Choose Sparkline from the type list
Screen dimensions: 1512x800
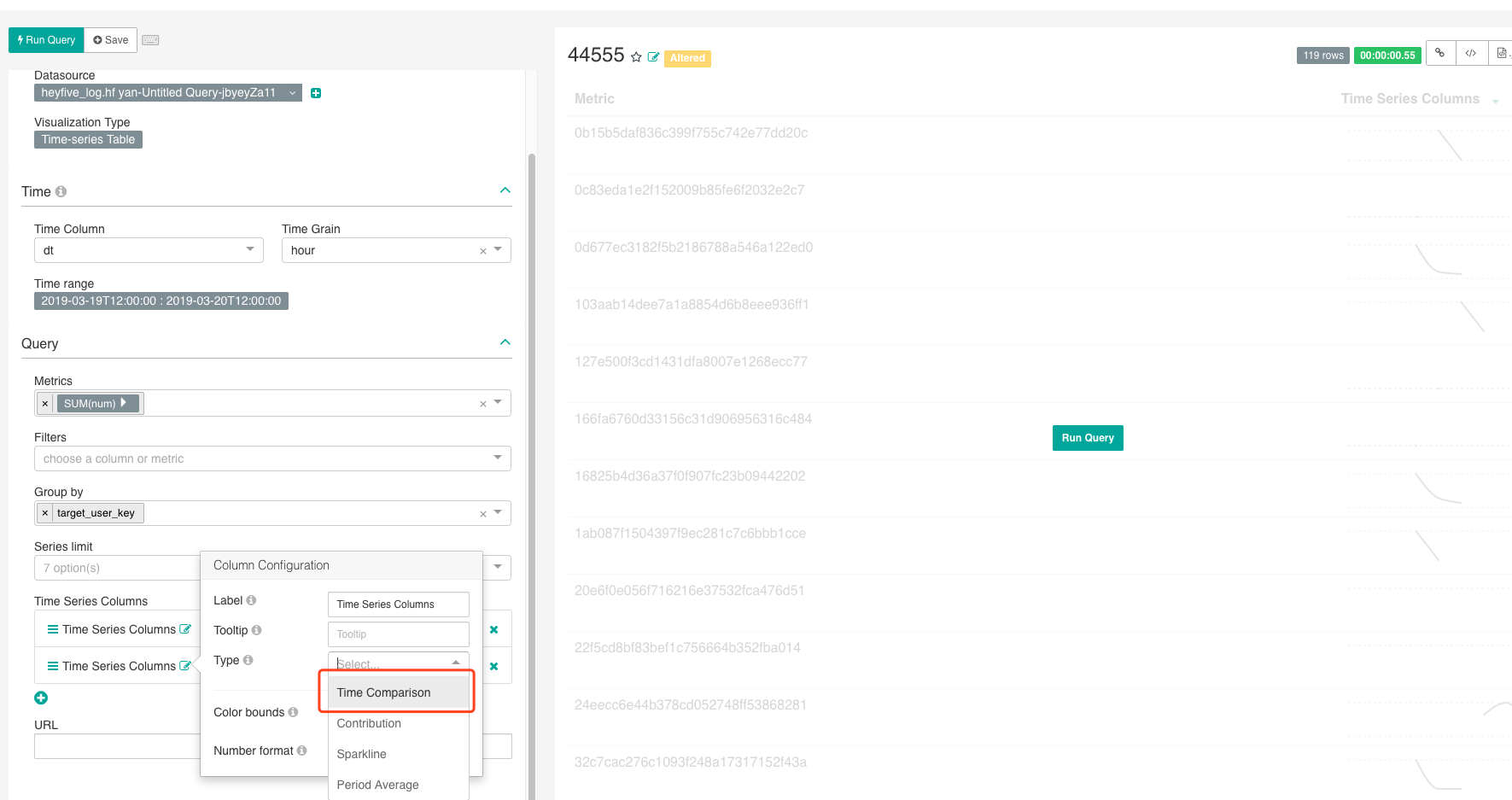361,754
